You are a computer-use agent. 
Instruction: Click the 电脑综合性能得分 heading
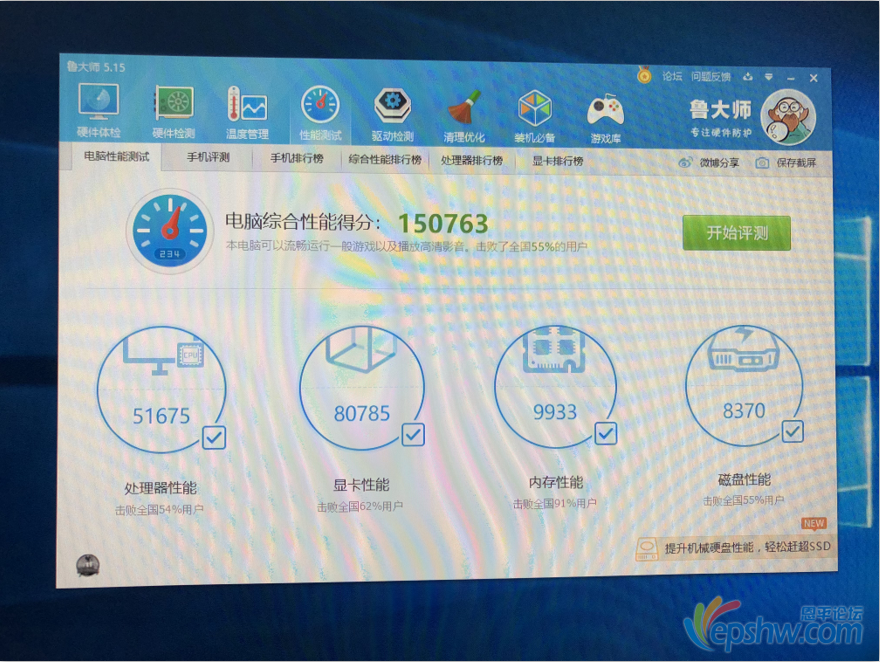303,222
